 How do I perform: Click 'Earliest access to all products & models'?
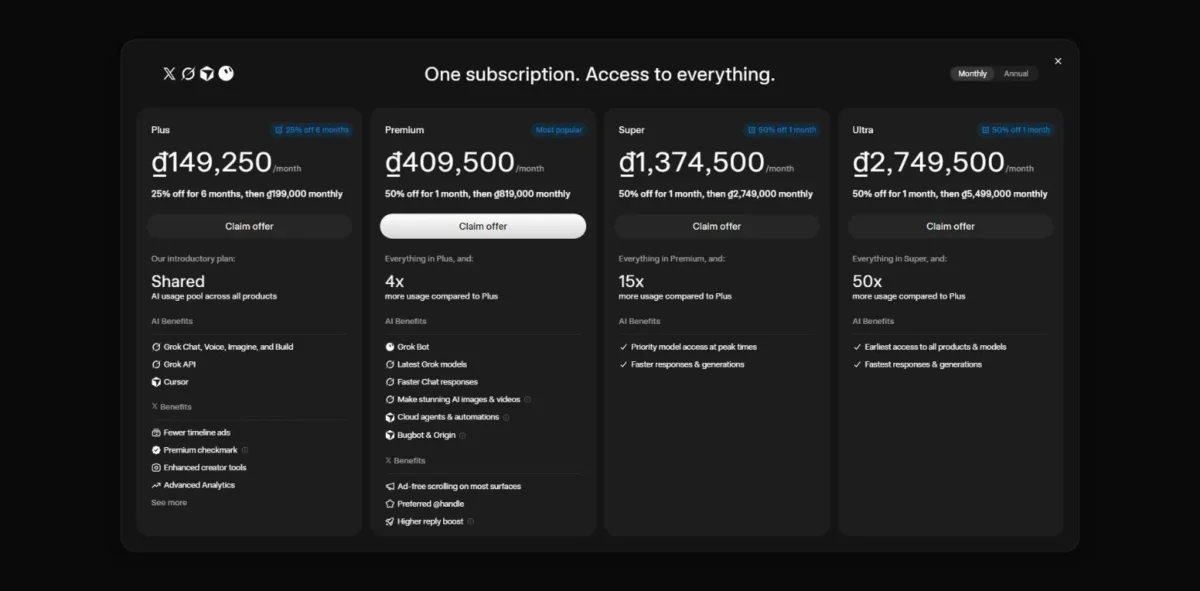pos(935,347)
